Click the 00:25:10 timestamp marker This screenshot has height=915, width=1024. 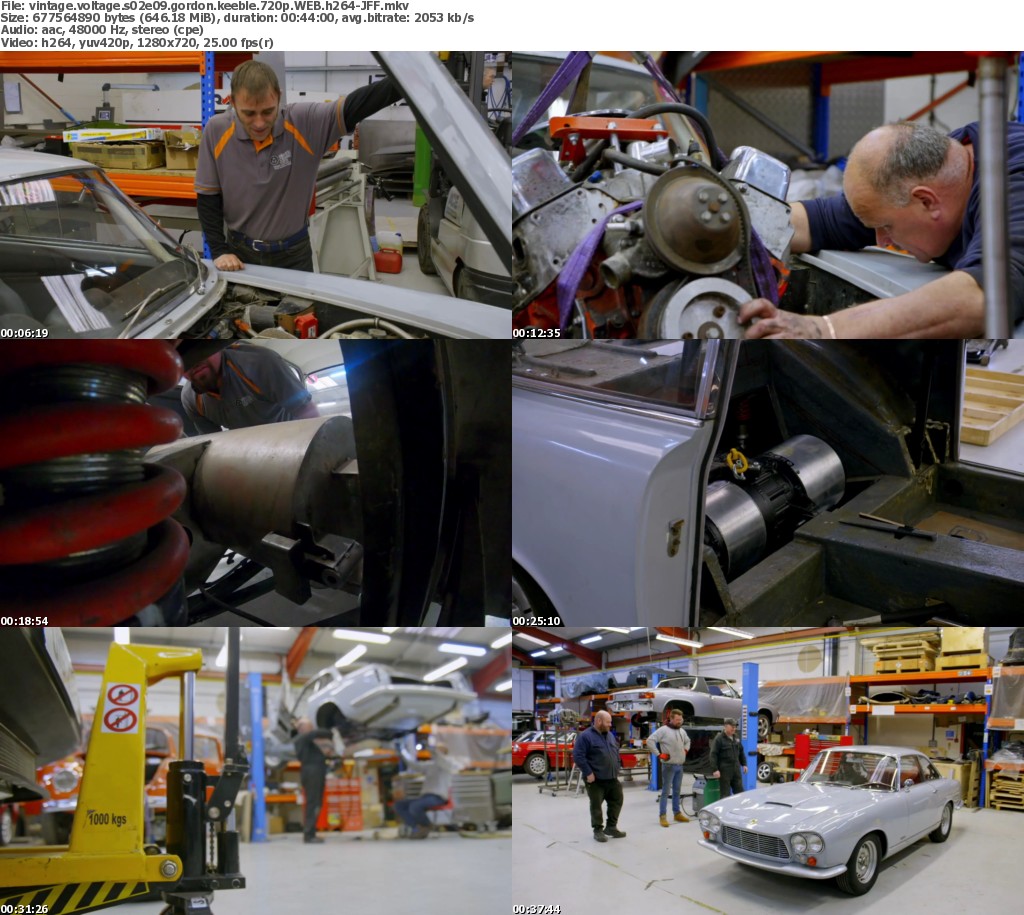pos(536,620)
